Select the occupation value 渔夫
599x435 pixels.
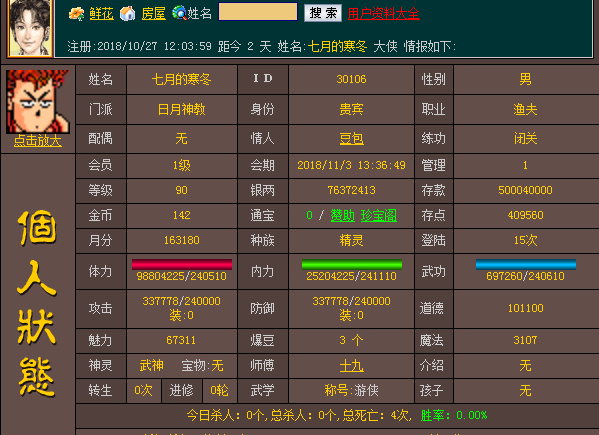click(526, 110)
